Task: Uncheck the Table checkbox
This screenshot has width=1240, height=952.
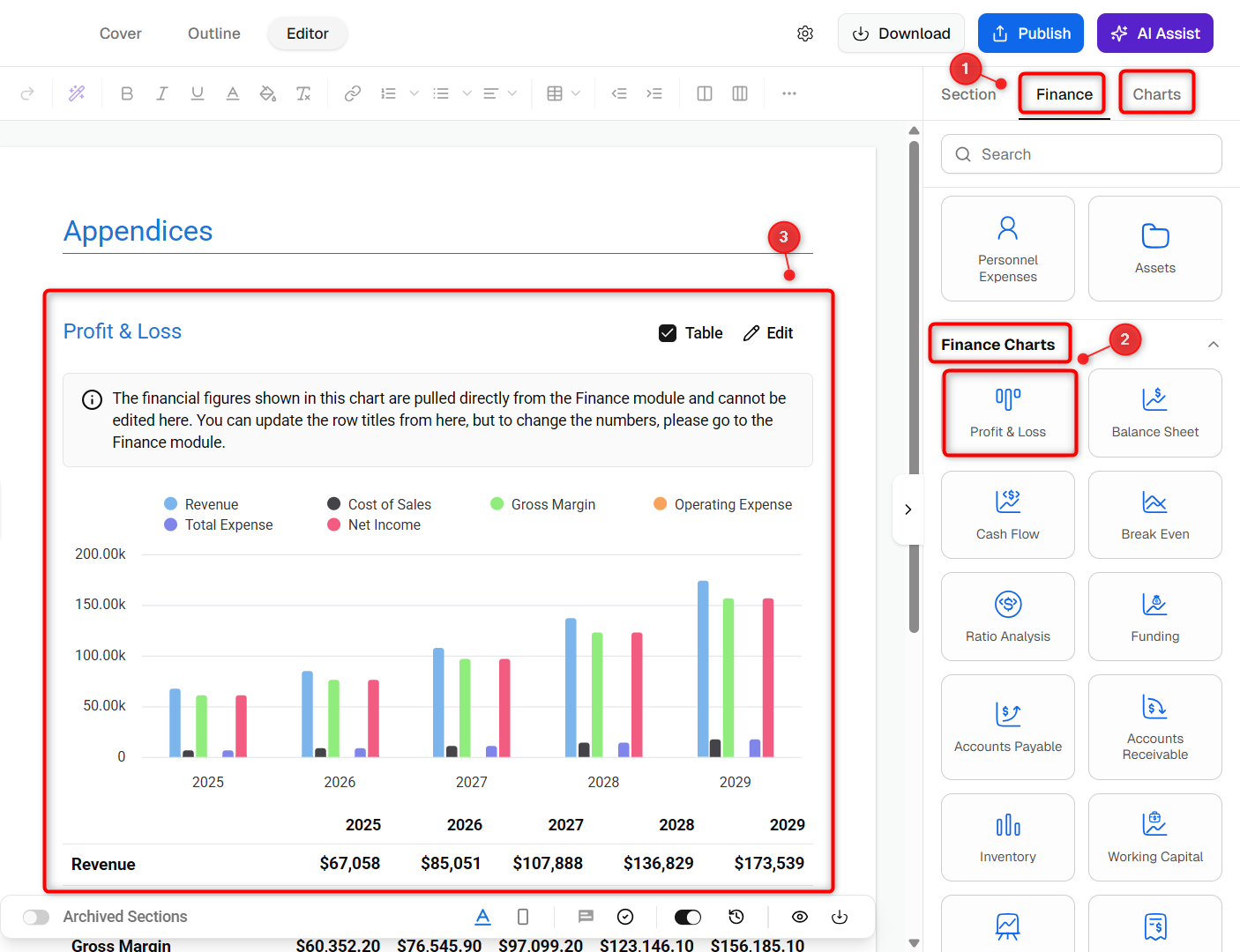Action: coord(668,333)
